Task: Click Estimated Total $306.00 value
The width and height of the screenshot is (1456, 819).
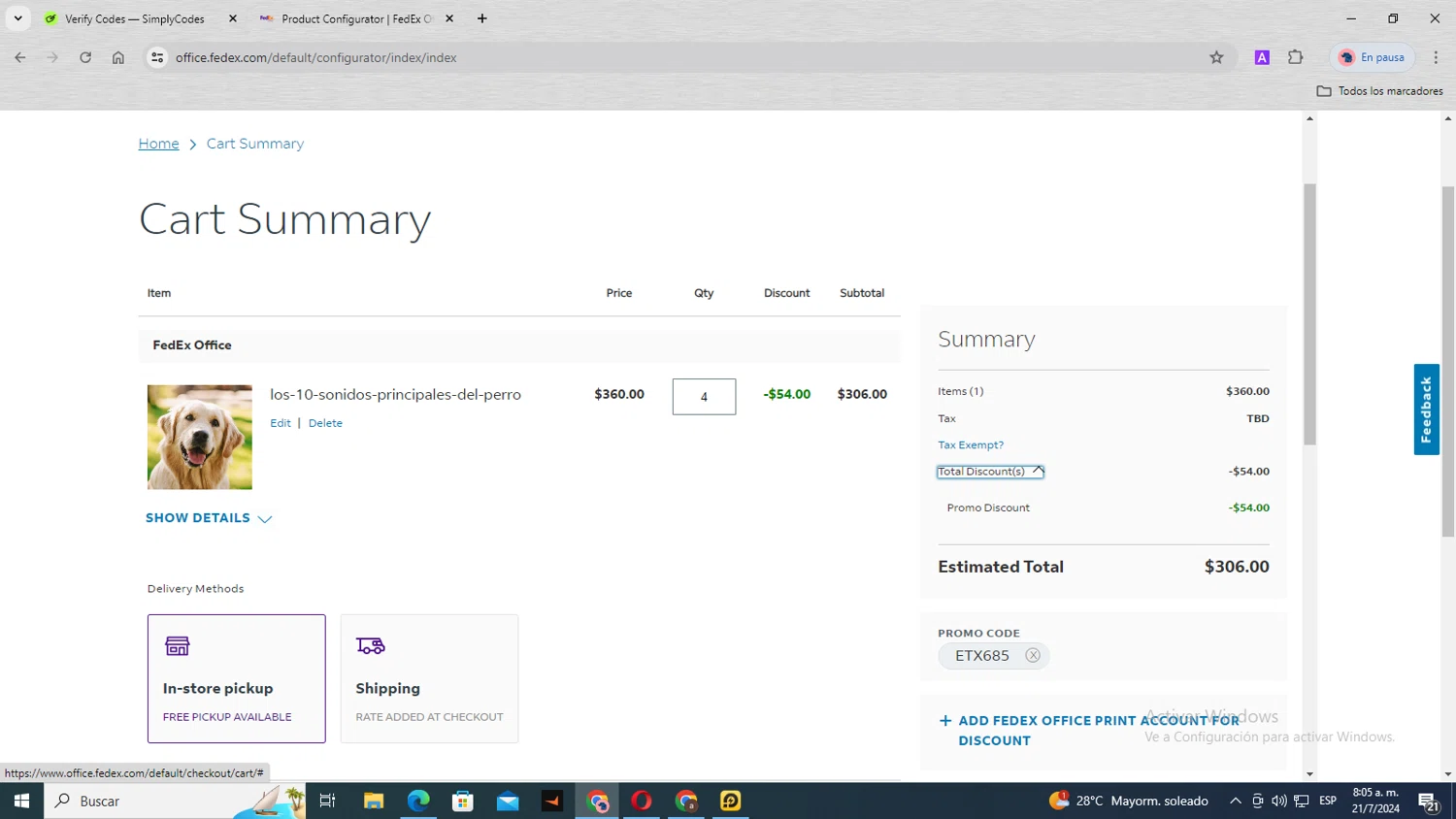Action: pyautogui.click(x=1237, y=567)
